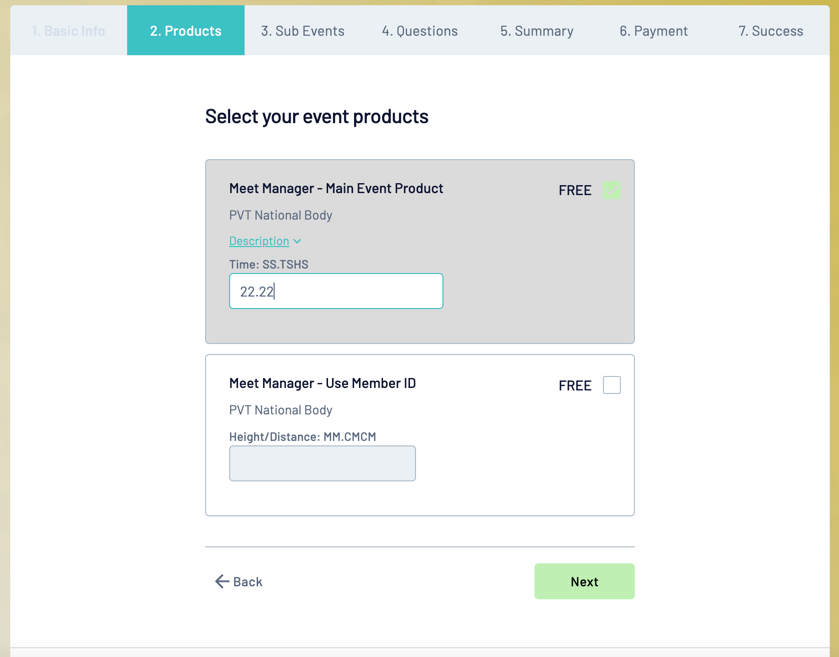Image resolution: width=839 pixels, height=657 pixels.
Task: Jump to the Summary step
Action: (x=537, y=31)
